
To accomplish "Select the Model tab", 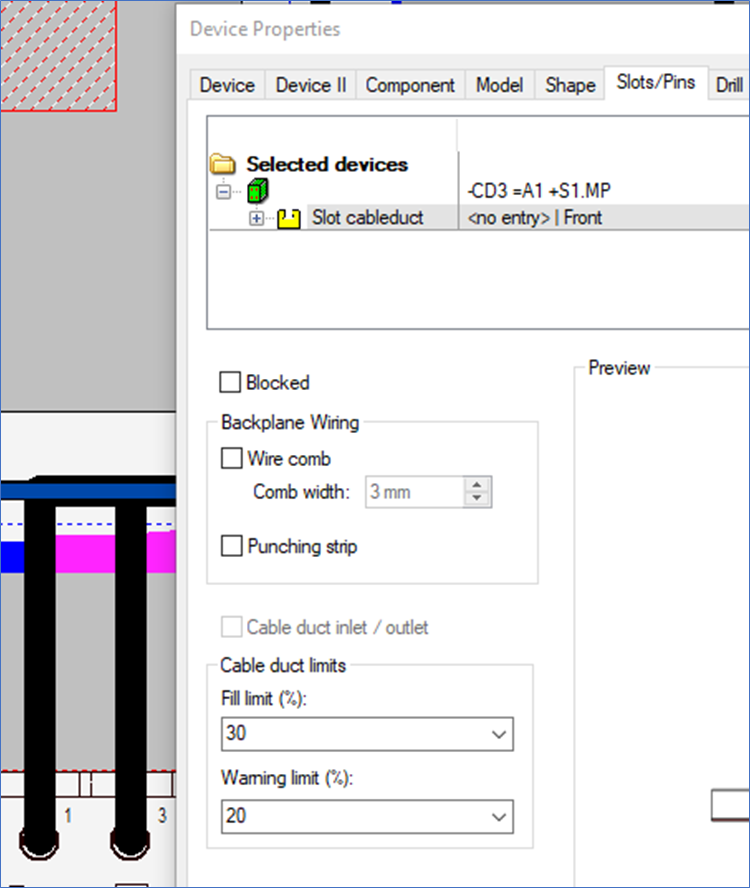I will (x=499, y=85).
